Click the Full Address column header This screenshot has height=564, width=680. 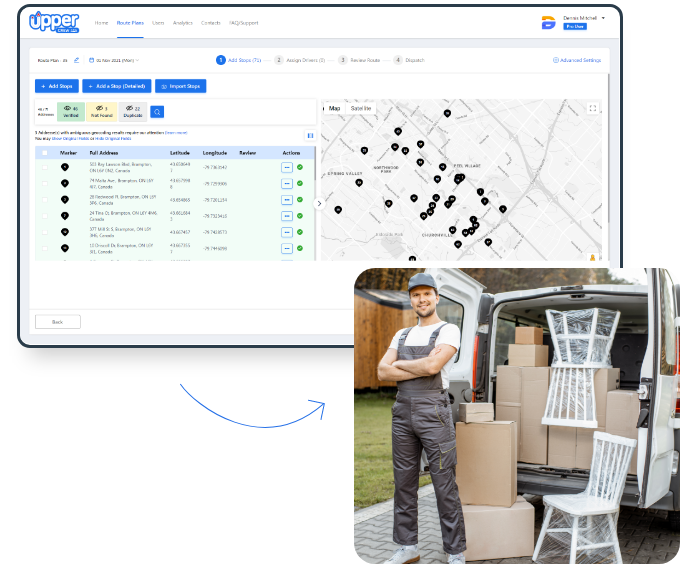104,153
